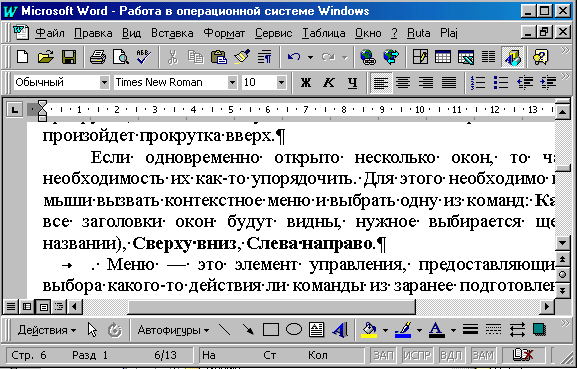Open the Файл menu
Image resolution: width=577 pixels, height=369 pixels.
pos(50,33)
